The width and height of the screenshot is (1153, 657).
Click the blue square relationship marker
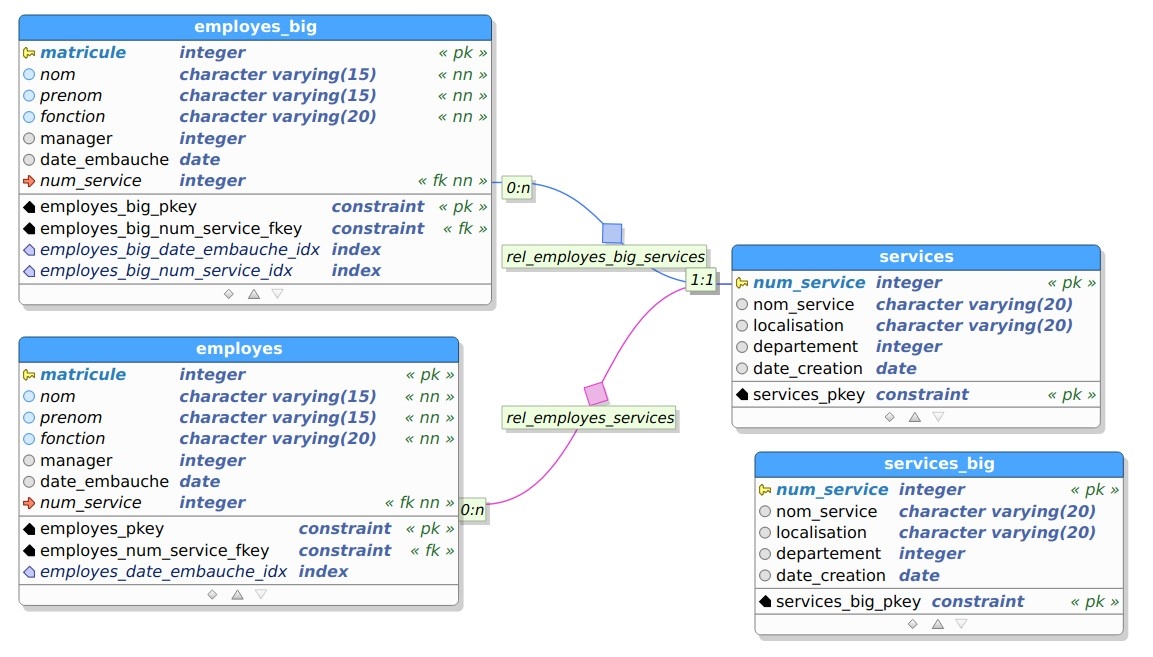pos(612,233)
